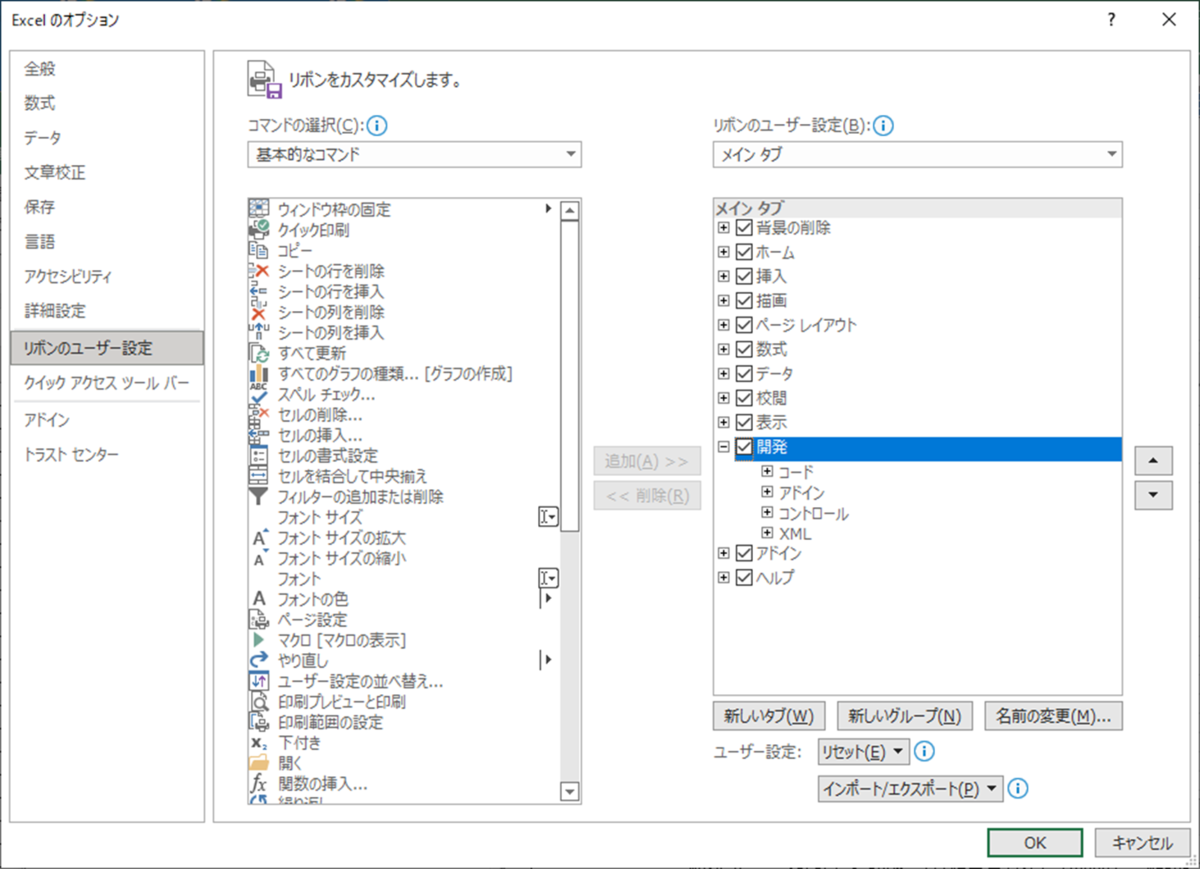Viewport: 1200px width, 869px height.
Task: Expand the コード group node
Action: [x=768, y=470]
